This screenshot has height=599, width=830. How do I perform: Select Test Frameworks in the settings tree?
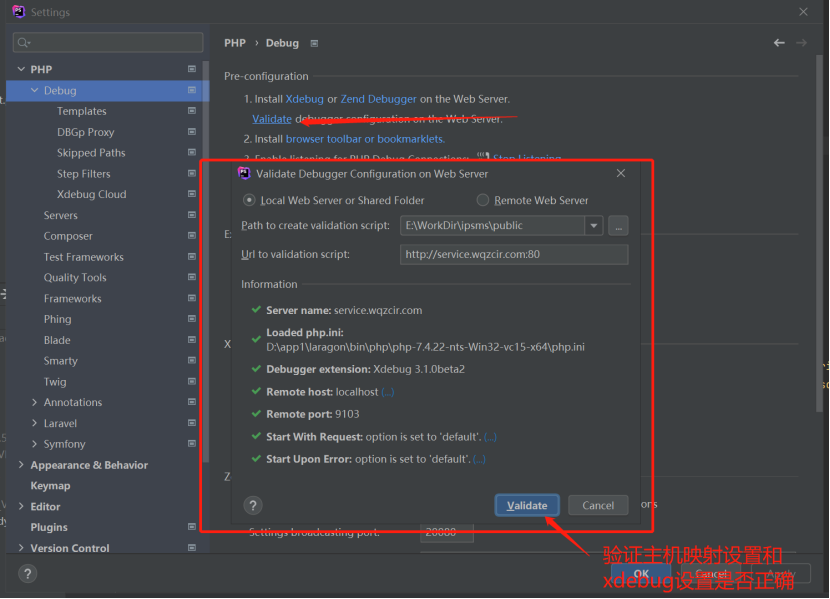click(84, 257)
